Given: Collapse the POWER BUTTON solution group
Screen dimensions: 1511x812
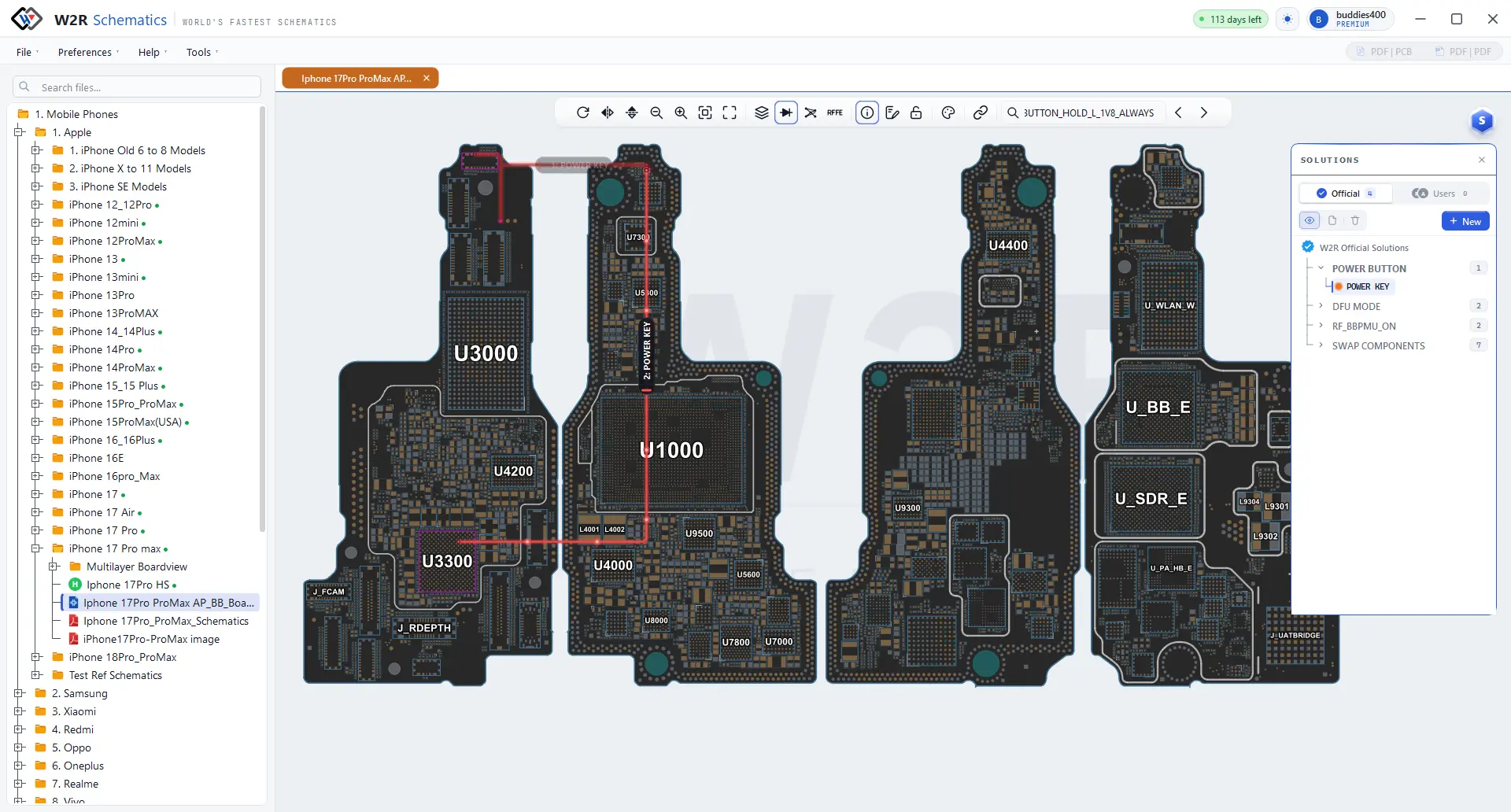Looking at the screenshot, I should [1321, 268].
